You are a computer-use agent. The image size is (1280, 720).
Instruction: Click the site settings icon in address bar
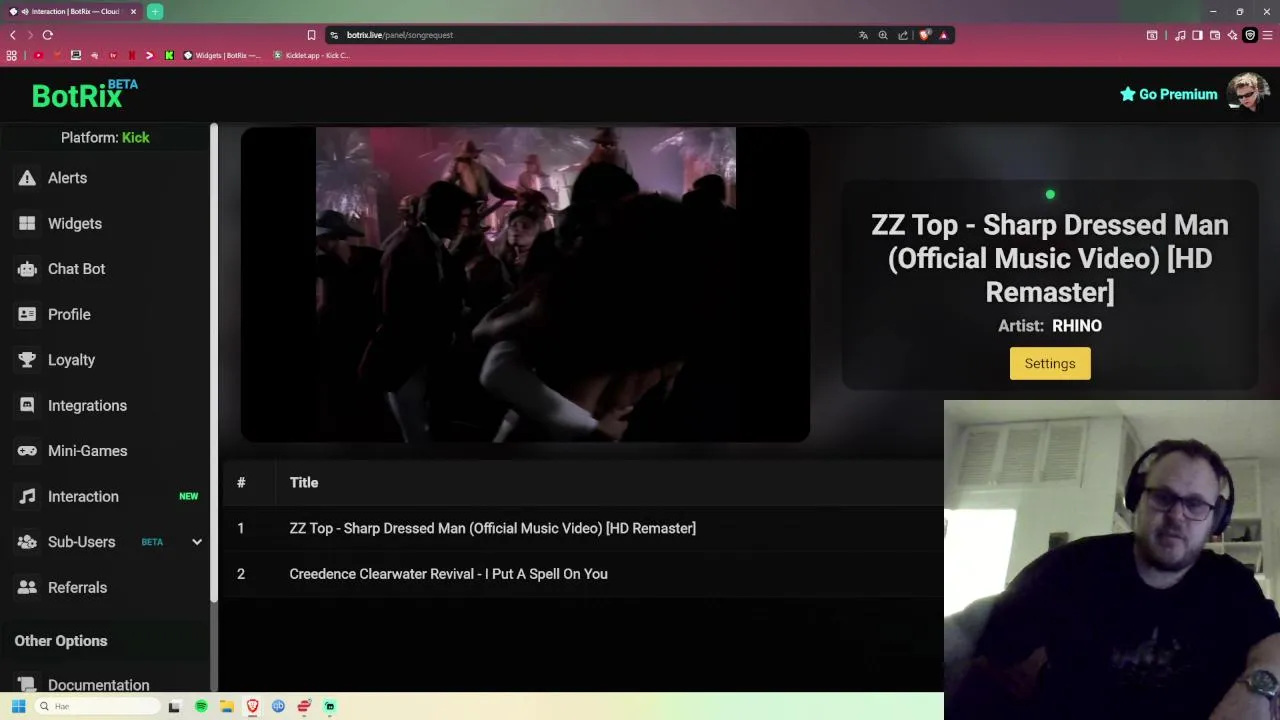click(334, 35)
